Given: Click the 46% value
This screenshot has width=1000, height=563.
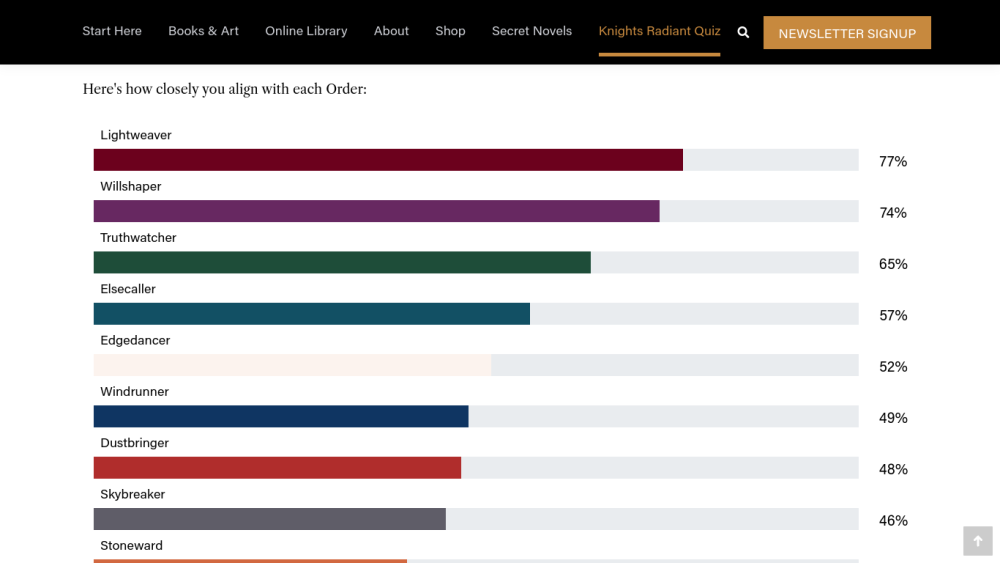Looking at the screenshot, I should [893, 521].
